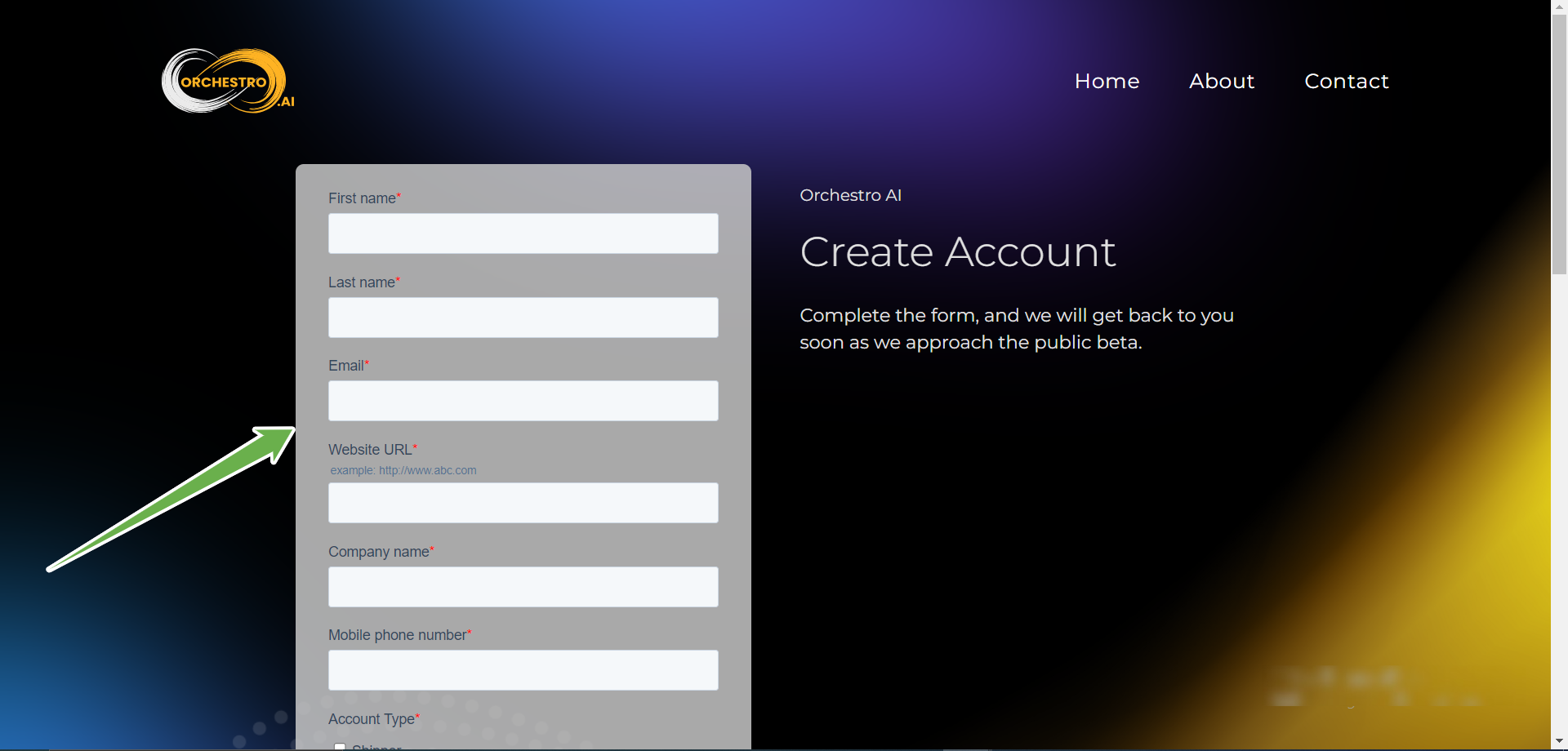Screen dimensions: 1568x751
Task: Click the Last name label
Action: [x=364, y=282]
